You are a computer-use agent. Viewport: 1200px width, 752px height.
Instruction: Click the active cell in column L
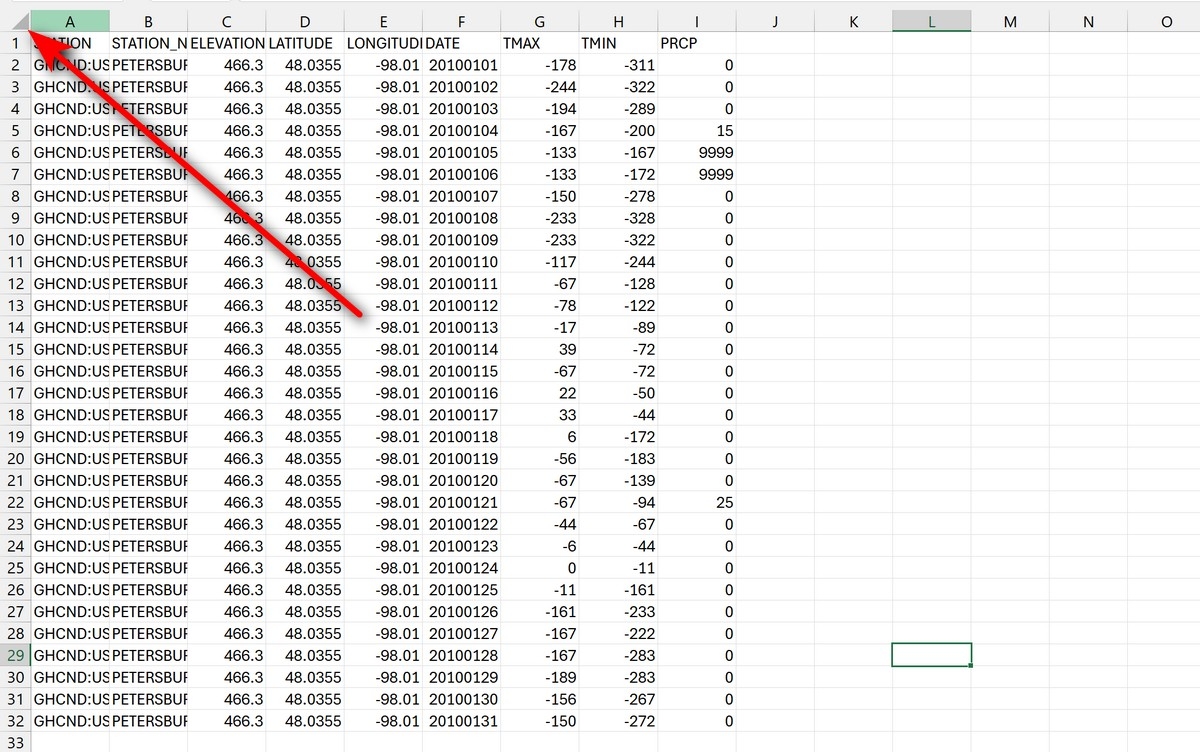(931, 655)
